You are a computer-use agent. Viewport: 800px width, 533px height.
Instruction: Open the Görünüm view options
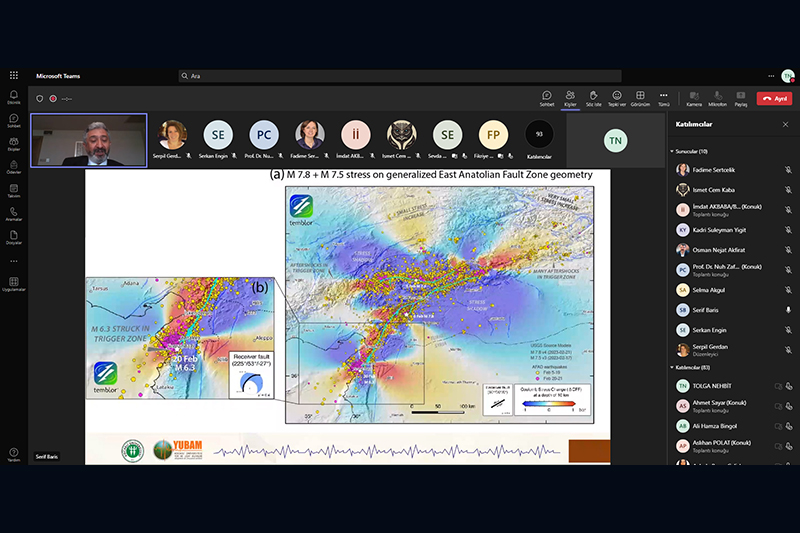coord(641,97)
